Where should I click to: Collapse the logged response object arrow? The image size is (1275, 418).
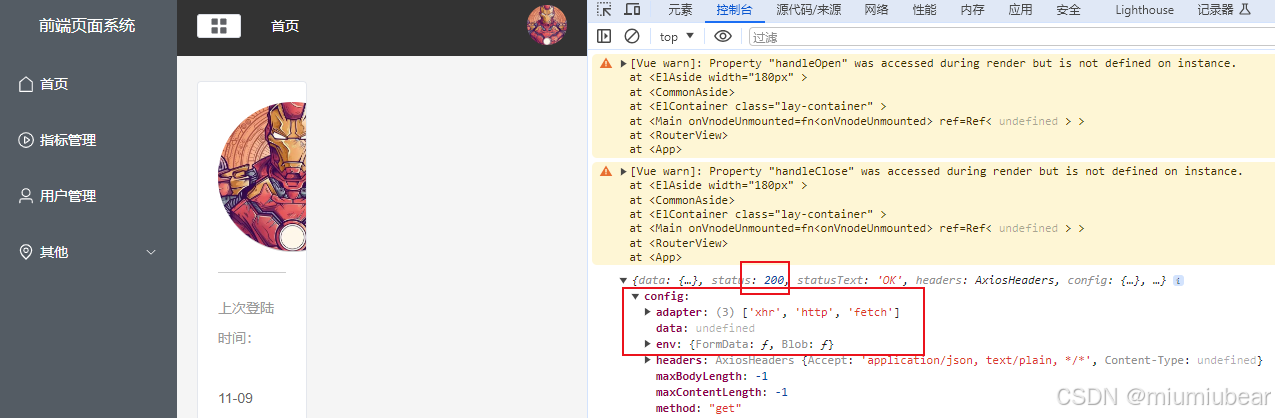[624, 281]
